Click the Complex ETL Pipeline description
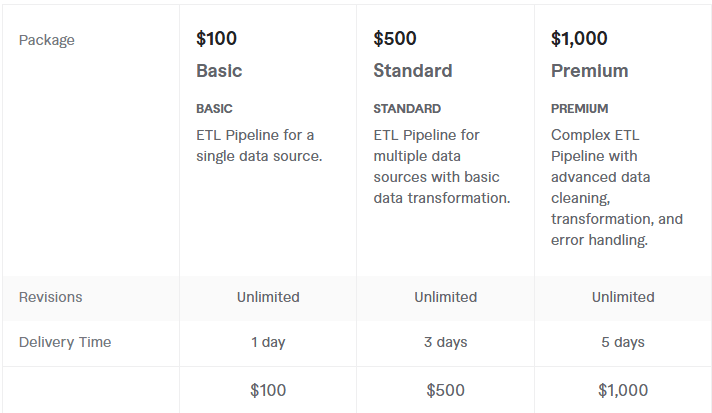Screen dimensions: 712x413 (616, 187)
